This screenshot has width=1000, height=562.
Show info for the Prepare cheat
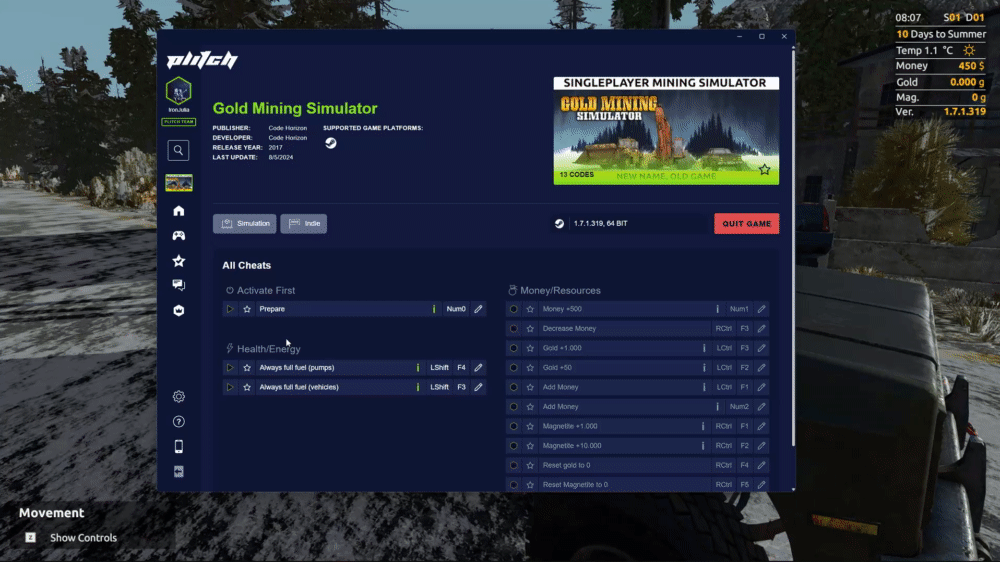[x=434, y=309]
